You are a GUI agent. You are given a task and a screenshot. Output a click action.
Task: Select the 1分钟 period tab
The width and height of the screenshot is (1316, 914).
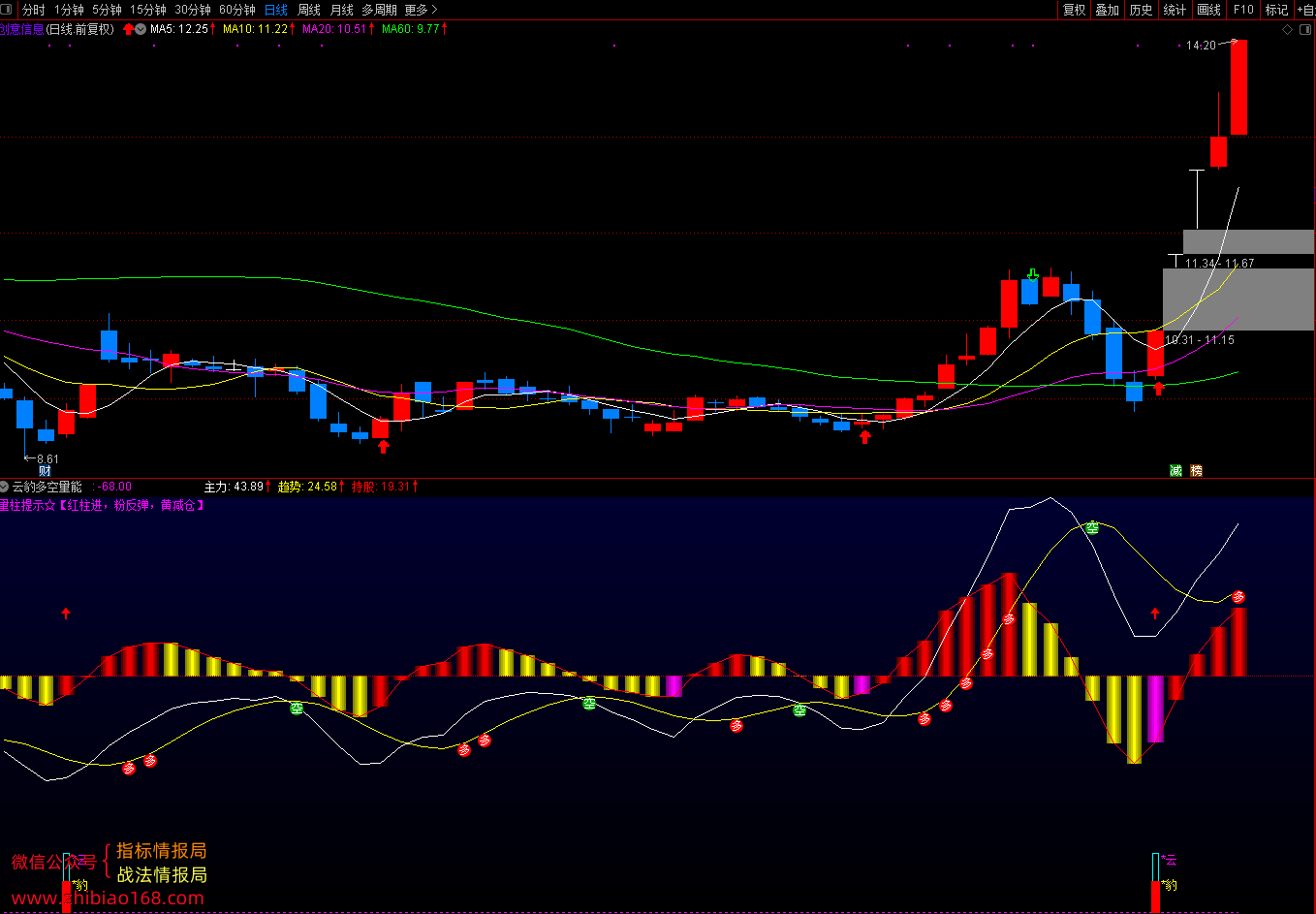coord(69,10)
